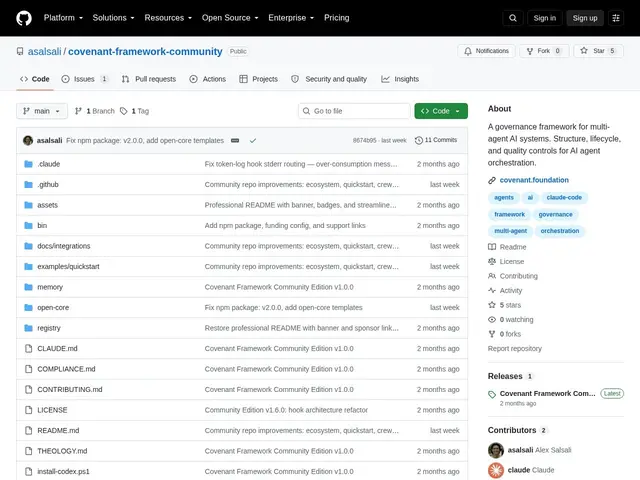Open the .github folder
Screen dimensions: 640x480
(x=48, y=184)
